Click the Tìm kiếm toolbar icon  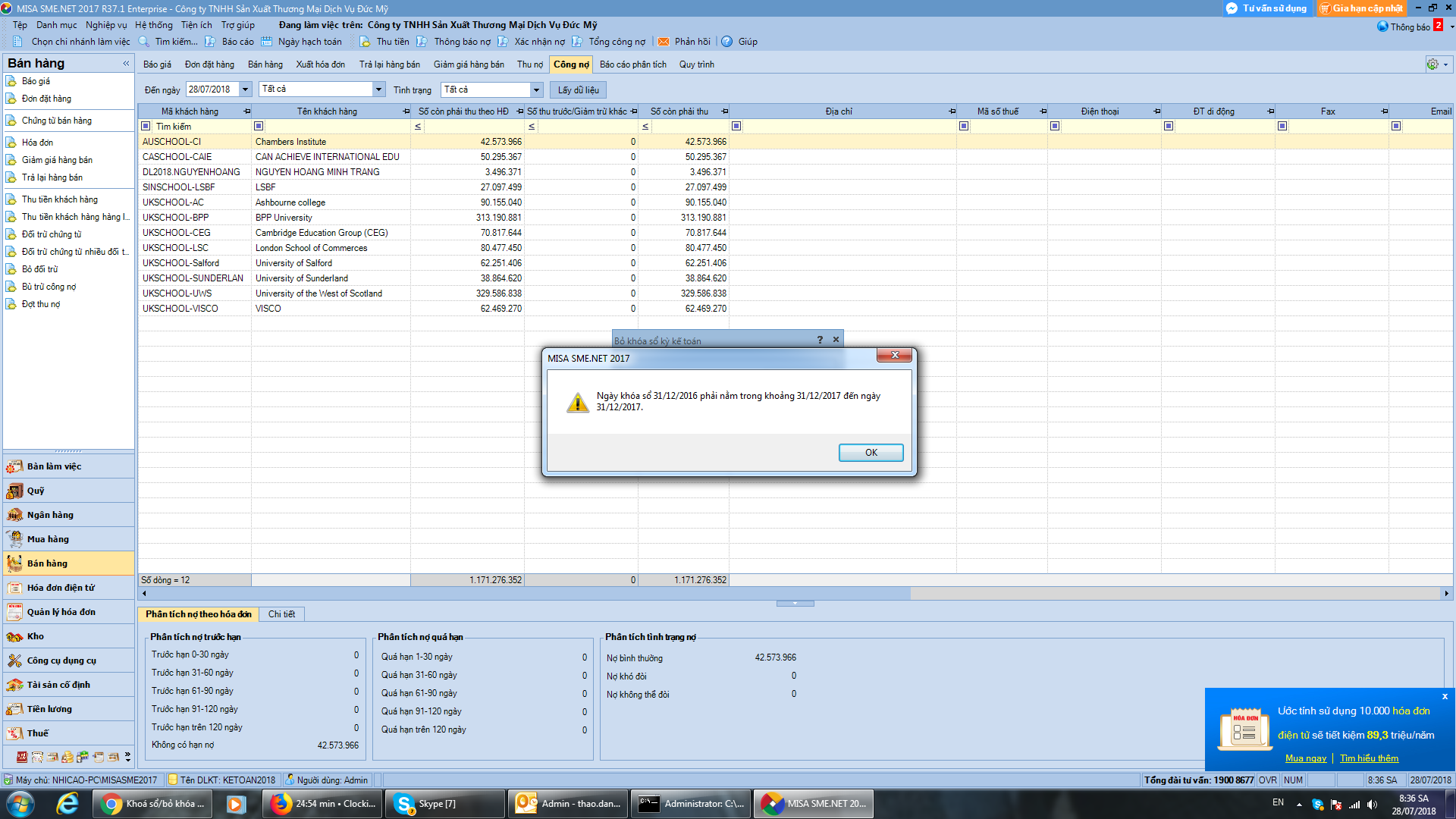[144, 42]
